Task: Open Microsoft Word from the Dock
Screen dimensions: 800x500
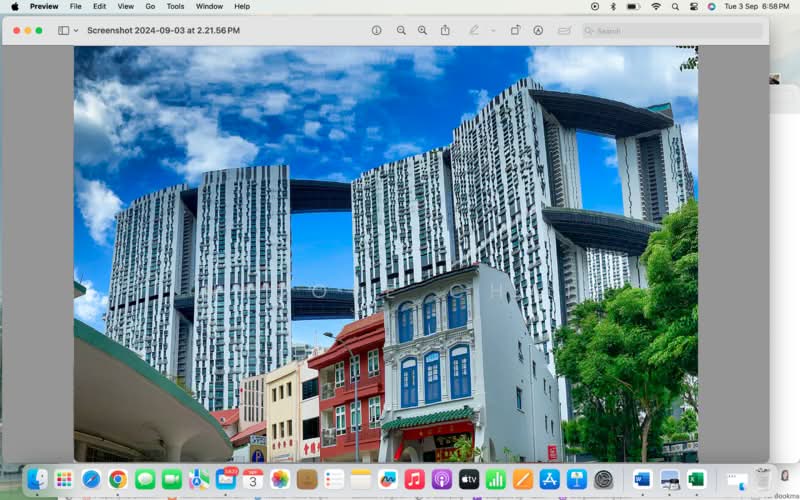Action: click(x=643, y=480)
